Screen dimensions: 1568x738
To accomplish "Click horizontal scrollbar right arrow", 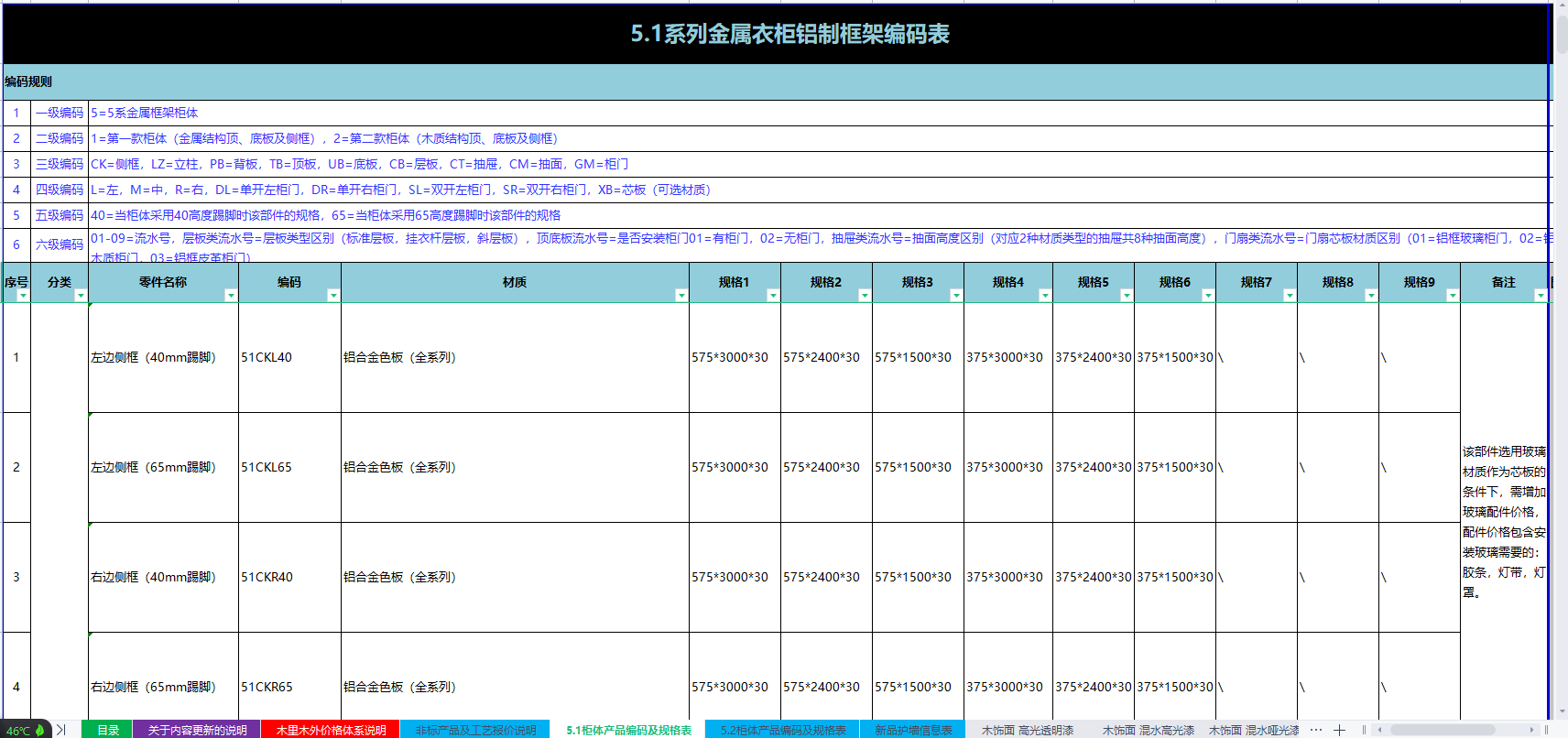I will (1531, 730).
